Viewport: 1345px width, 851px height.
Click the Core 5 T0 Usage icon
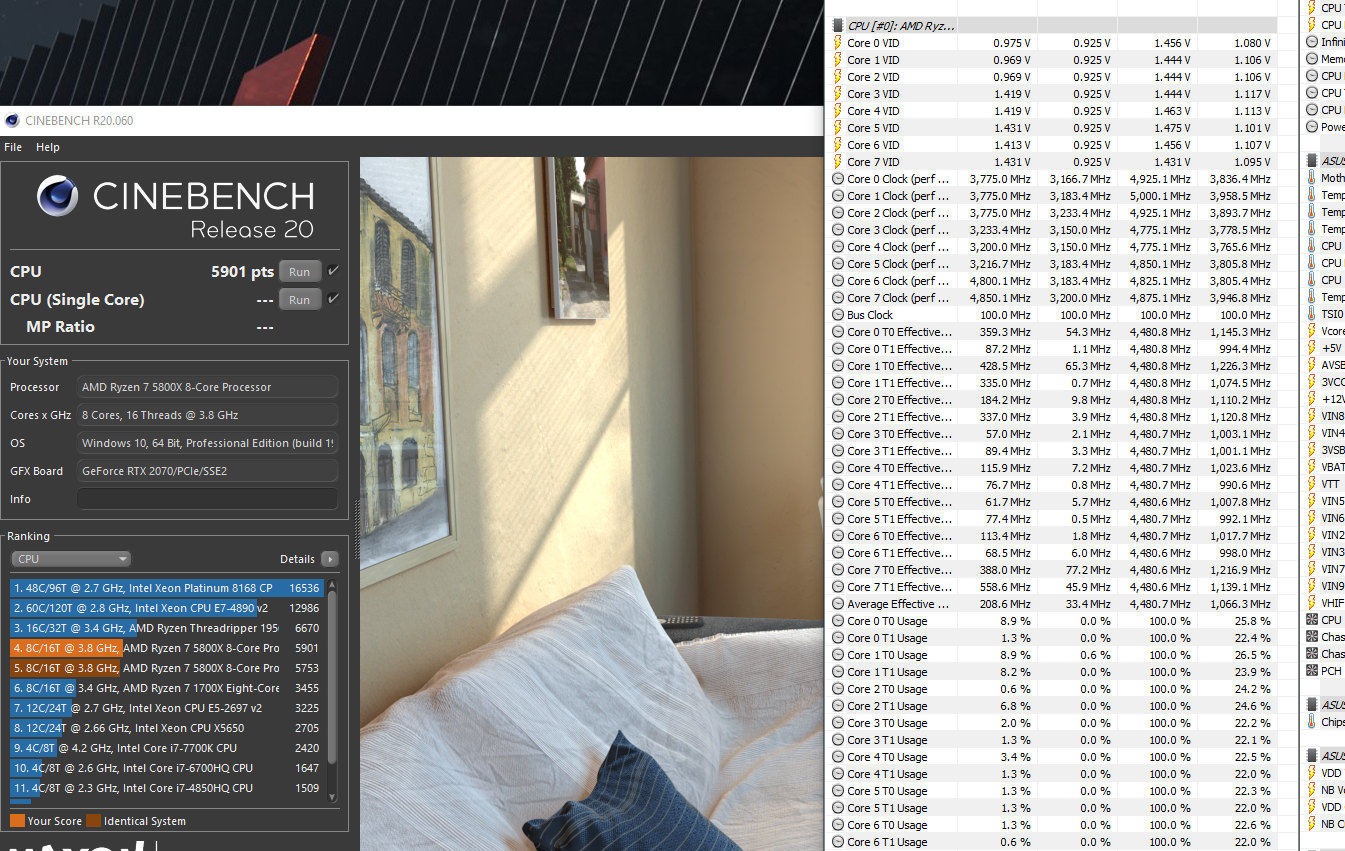(838, 791)
